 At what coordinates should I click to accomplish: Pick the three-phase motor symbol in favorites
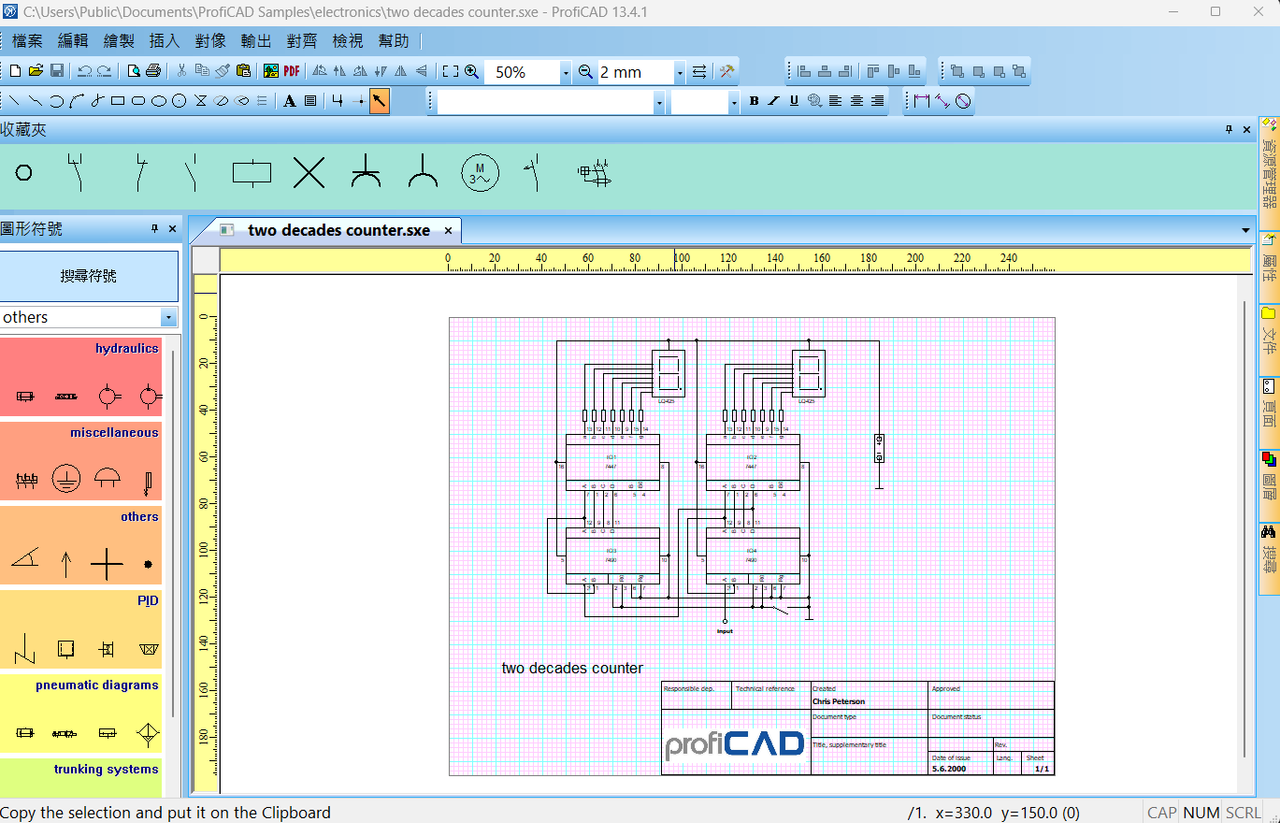tap(479, 173)
